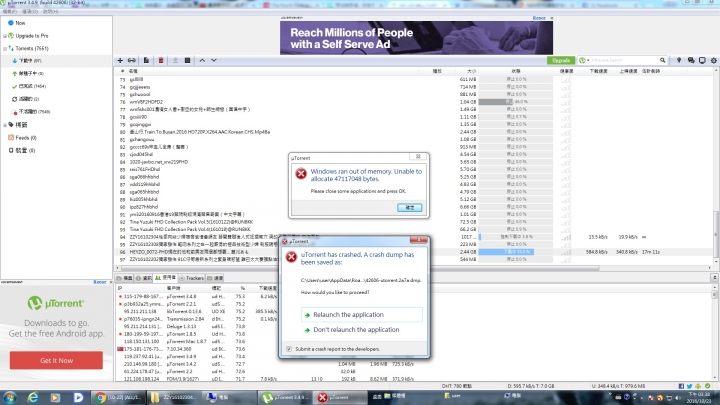The height and width of the screenshot is (405, 720).
Task: Move torrent up in queue
Action: [202, 61]
